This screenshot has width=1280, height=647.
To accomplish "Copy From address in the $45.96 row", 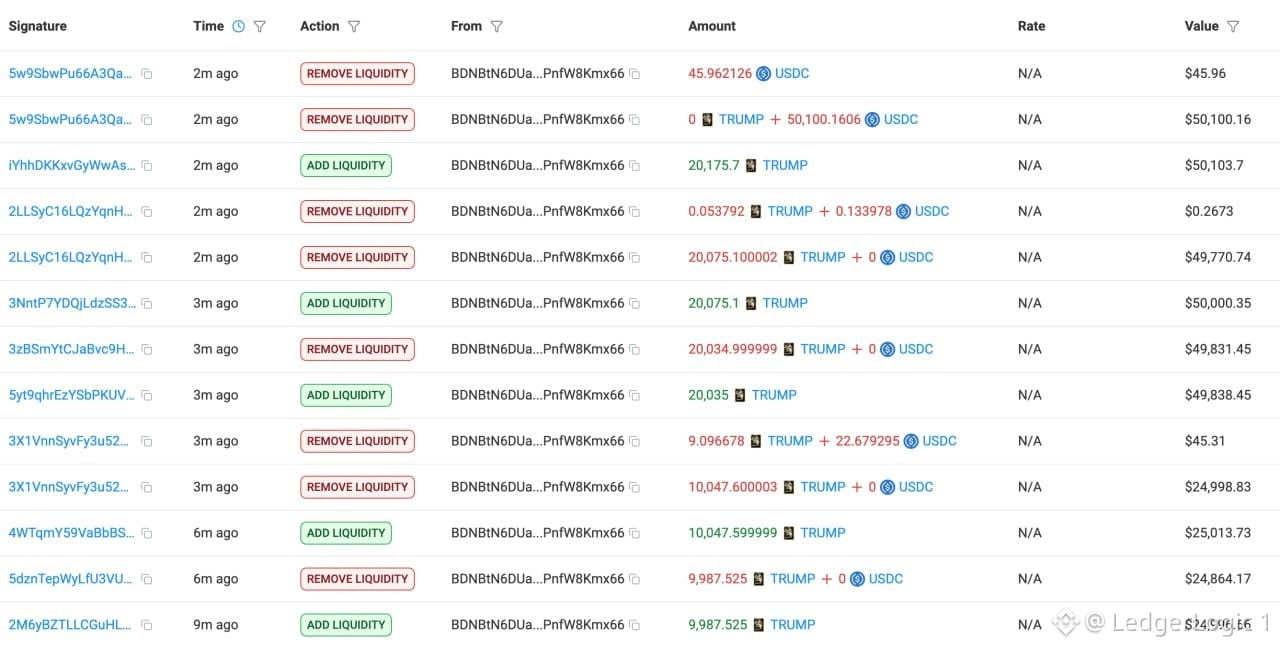I will (635, 74).
